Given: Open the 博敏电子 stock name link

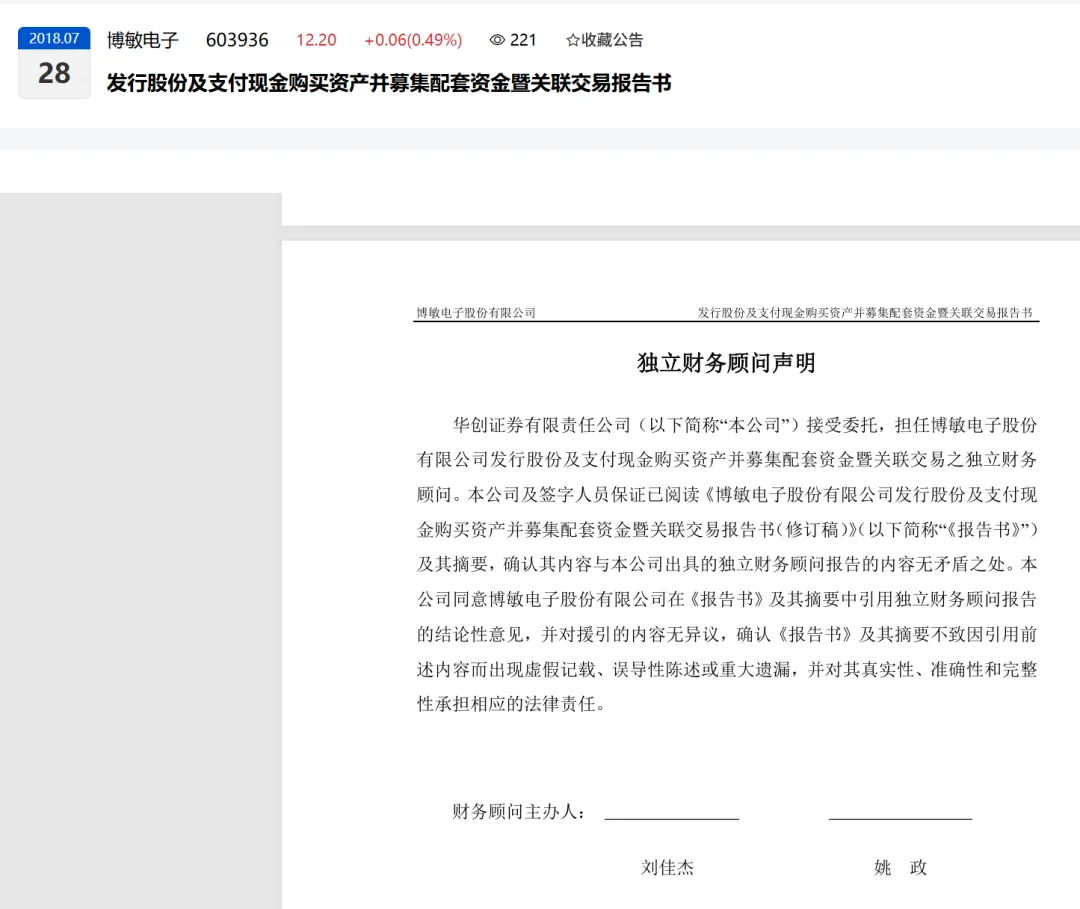Looking at the screenshot, I should tap(143, 40).
